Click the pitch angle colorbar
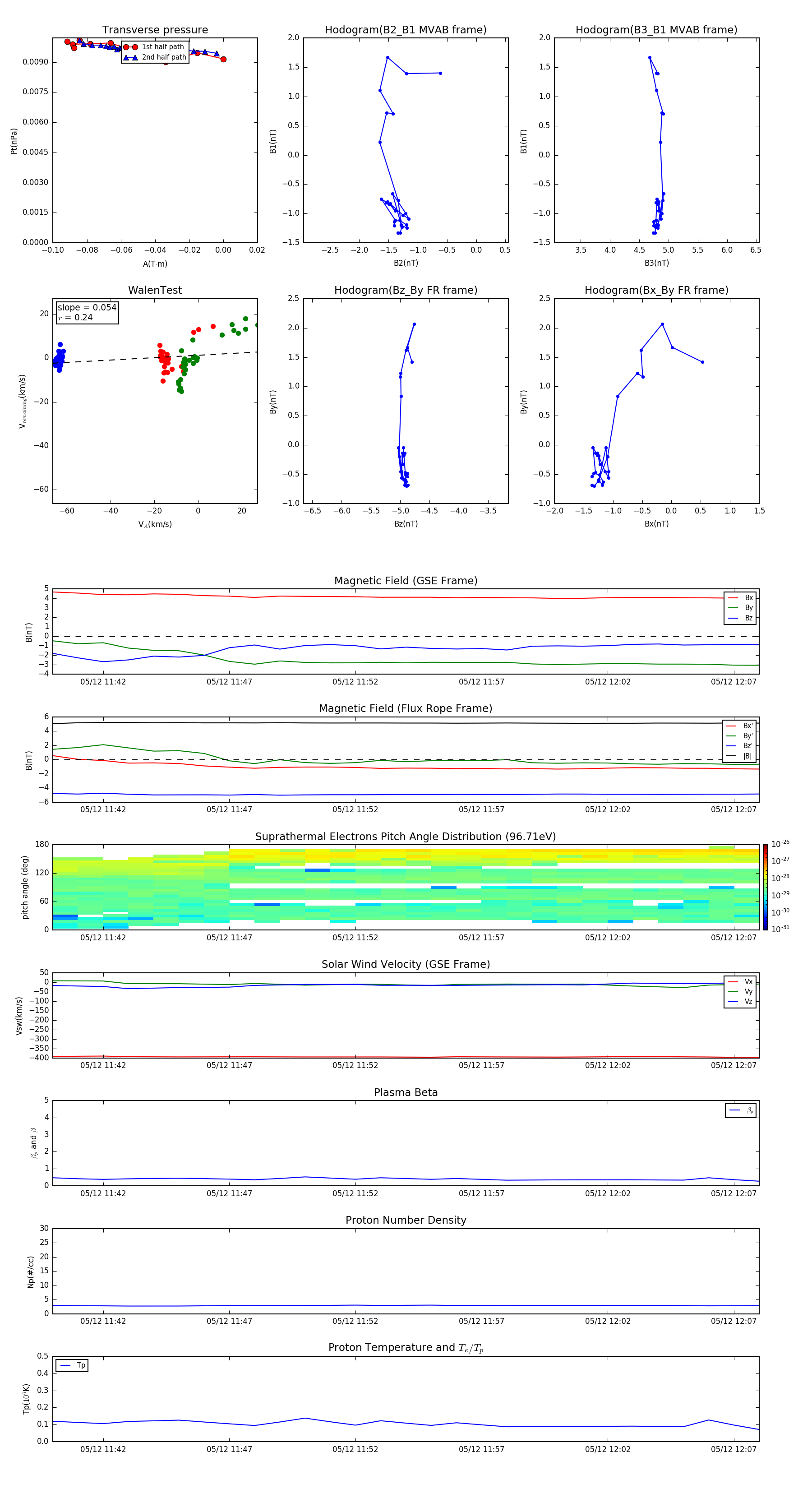This screenshot has width=812, height=1489. 765,887
